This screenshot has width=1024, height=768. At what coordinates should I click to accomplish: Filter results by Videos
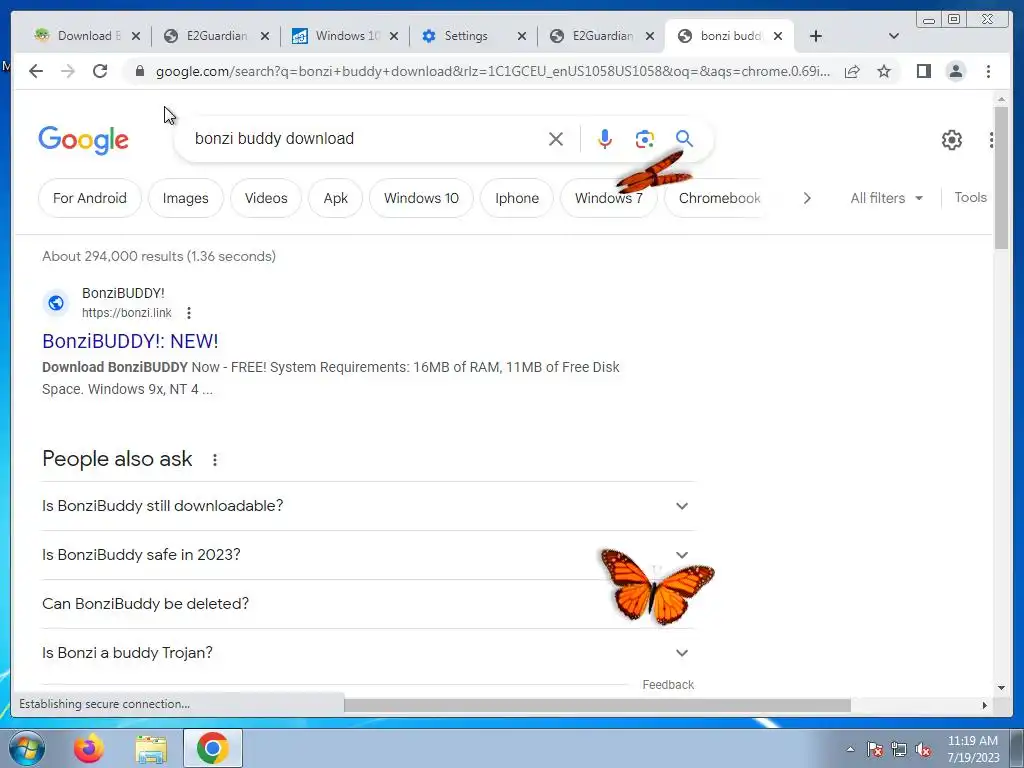tap(266, 198)
